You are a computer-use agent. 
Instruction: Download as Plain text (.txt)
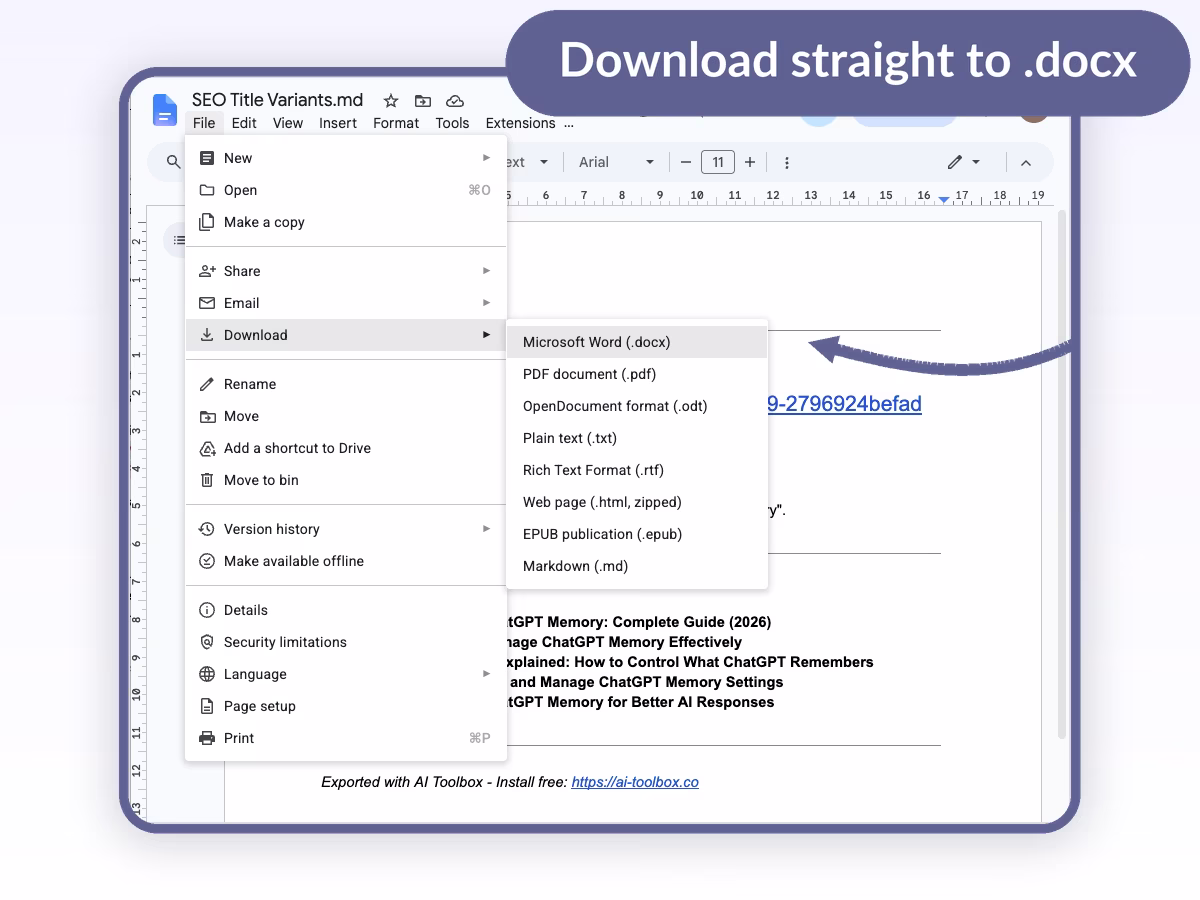[x=637, y=438]
